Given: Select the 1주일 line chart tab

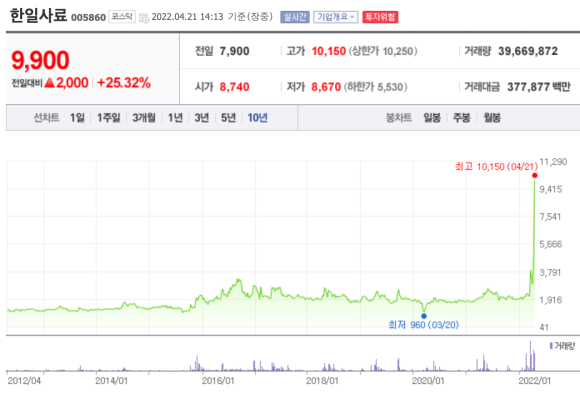Looking at the screenshot, I should 108,118.
